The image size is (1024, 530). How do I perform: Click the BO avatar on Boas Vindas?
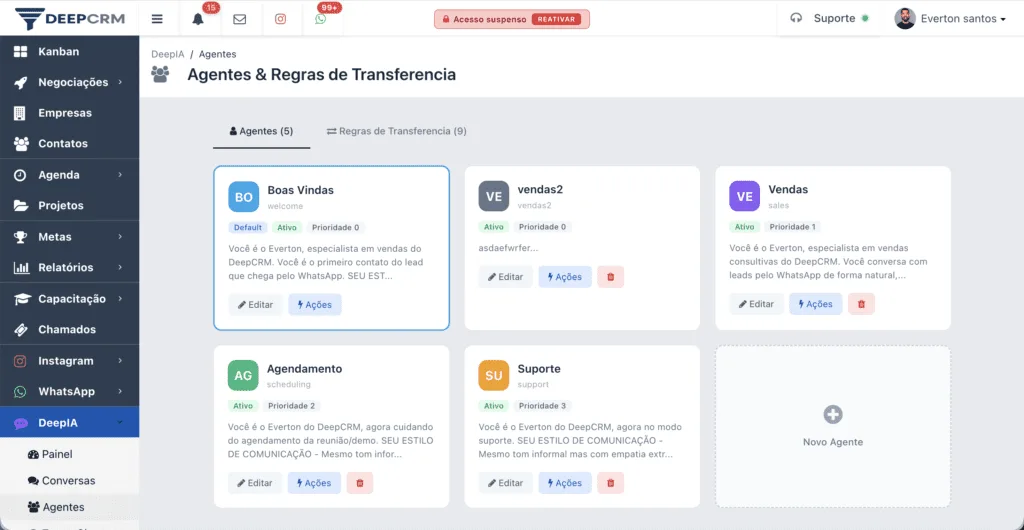[244, 196]
